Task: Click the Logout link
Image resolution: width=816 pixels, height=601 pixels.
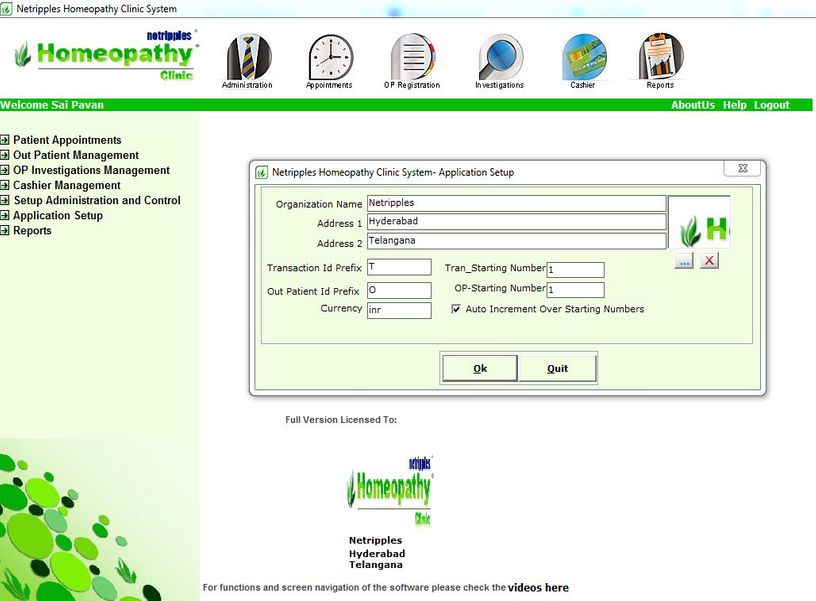Action: click(x=772, y=105)
